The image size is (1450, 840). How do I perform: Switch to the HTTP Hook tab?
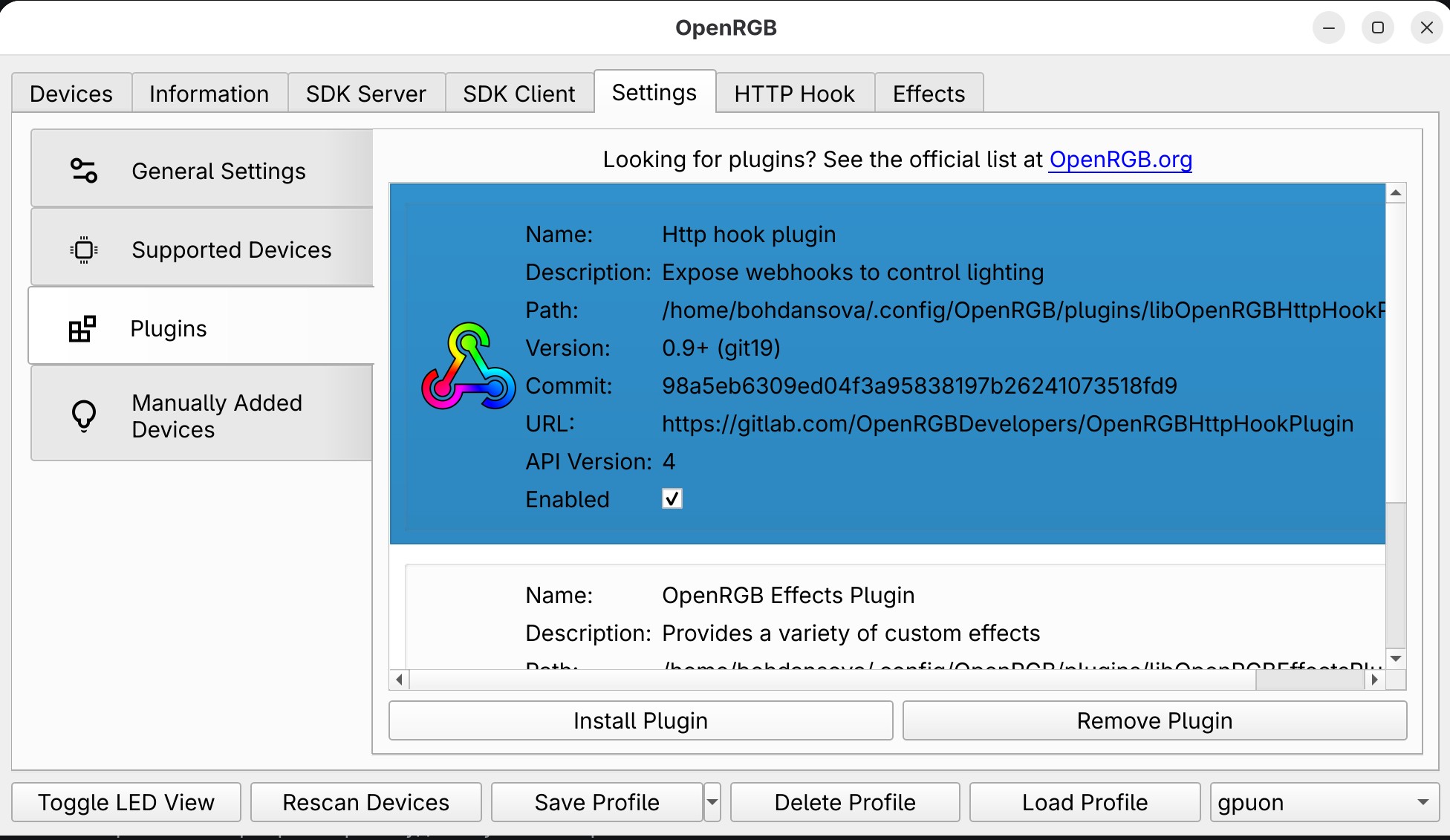click(x=794, y=94)
